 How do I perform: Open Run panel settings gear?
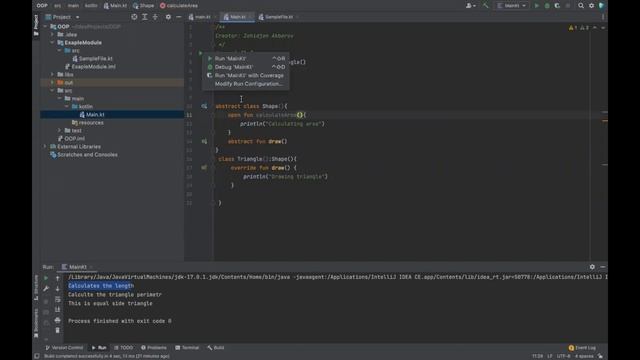592,267
